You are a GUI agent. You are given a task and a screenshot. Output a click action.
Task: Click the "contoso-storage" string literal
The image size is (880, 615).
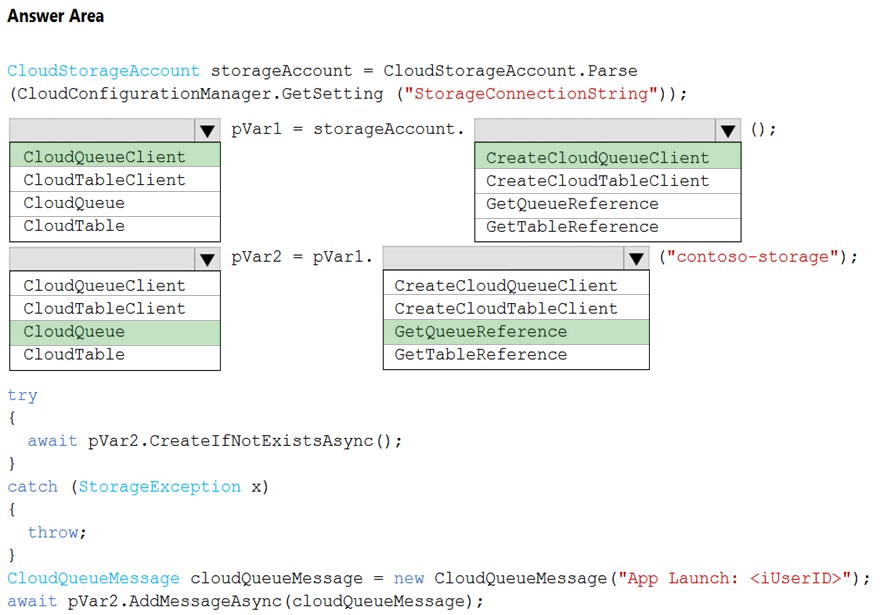(753, 257)
